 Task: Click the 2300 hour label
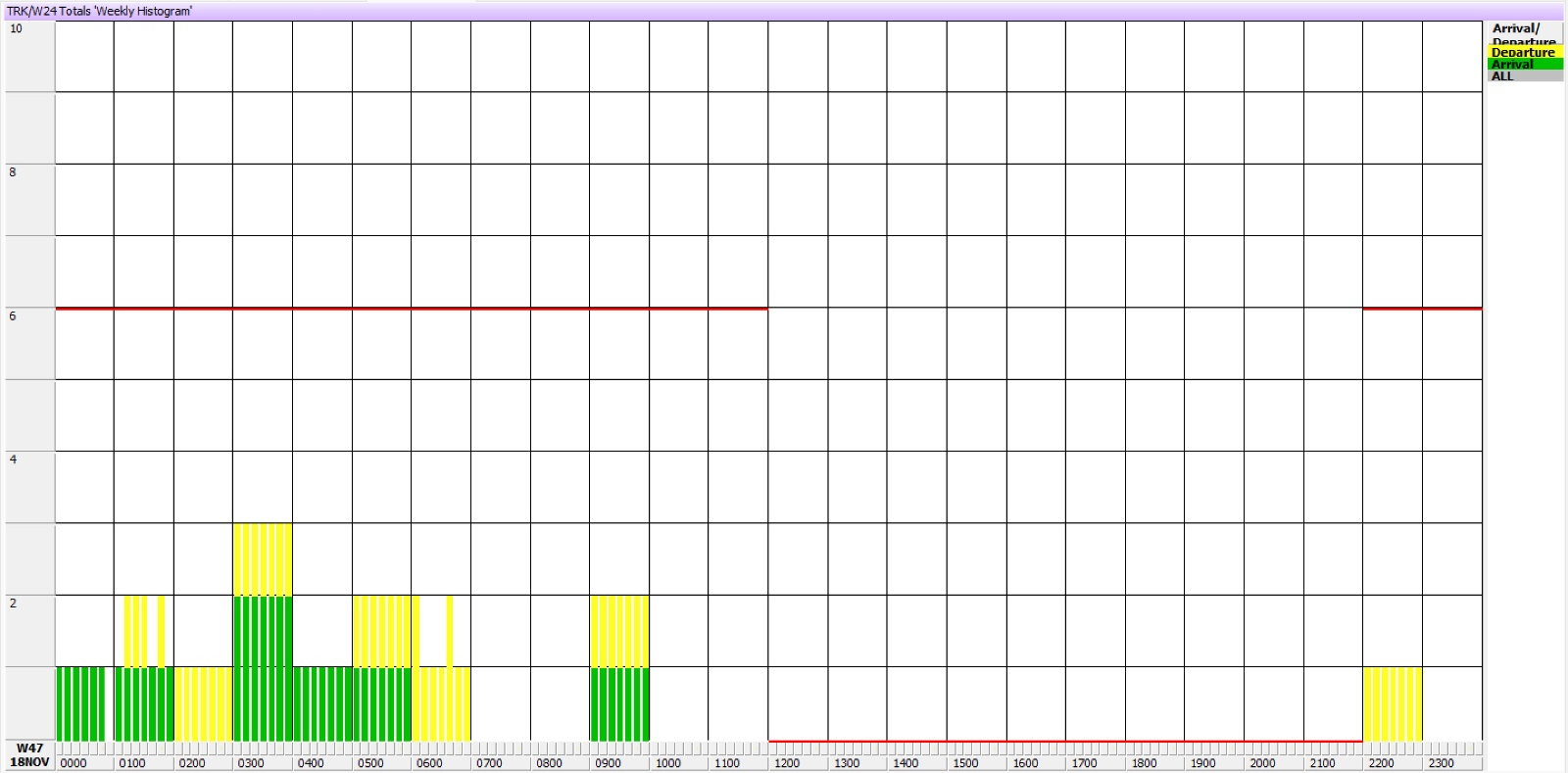coord(1441,763)
